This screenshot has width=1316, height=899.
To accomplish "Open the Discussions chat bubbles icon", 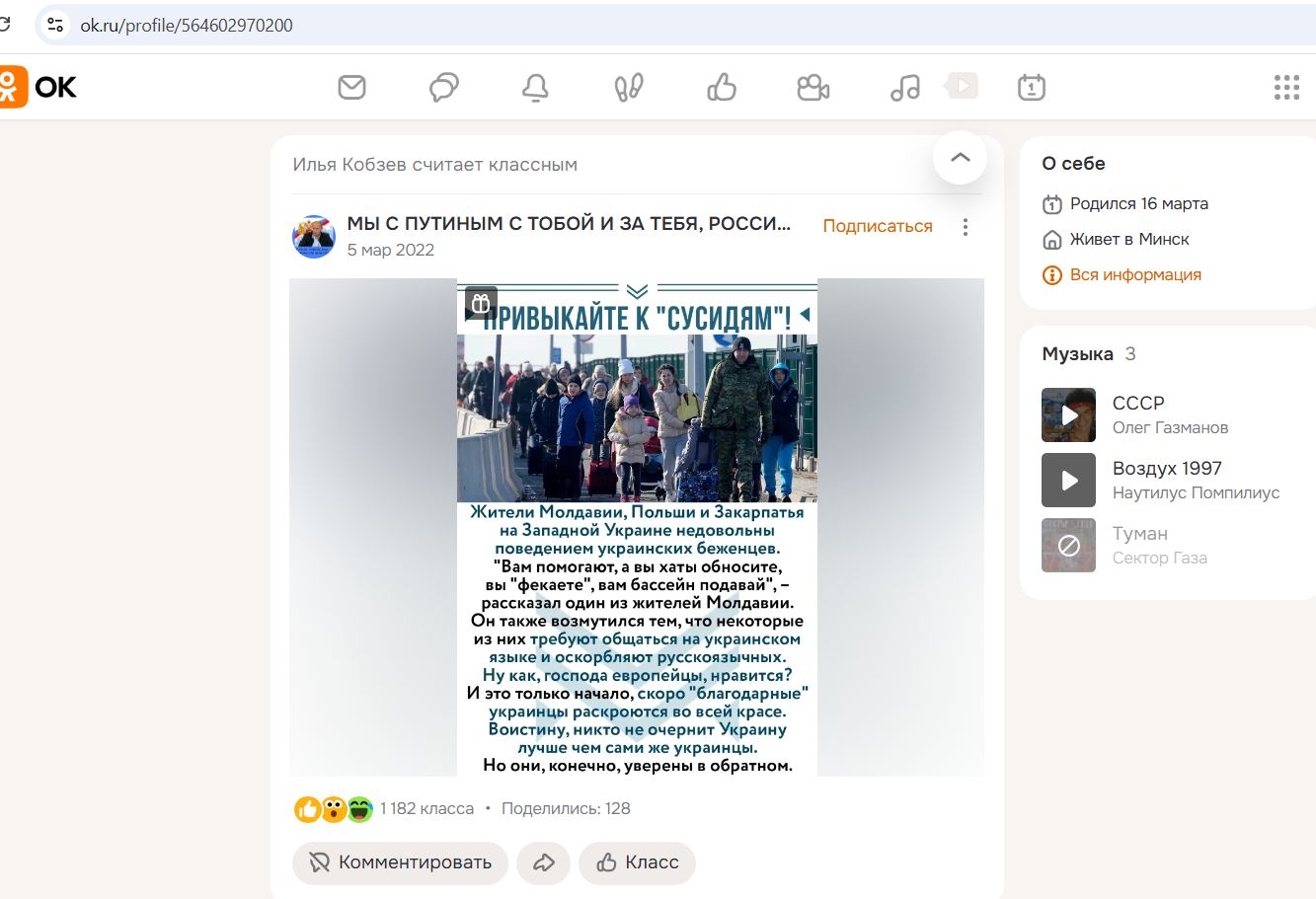I will point(444,88).
